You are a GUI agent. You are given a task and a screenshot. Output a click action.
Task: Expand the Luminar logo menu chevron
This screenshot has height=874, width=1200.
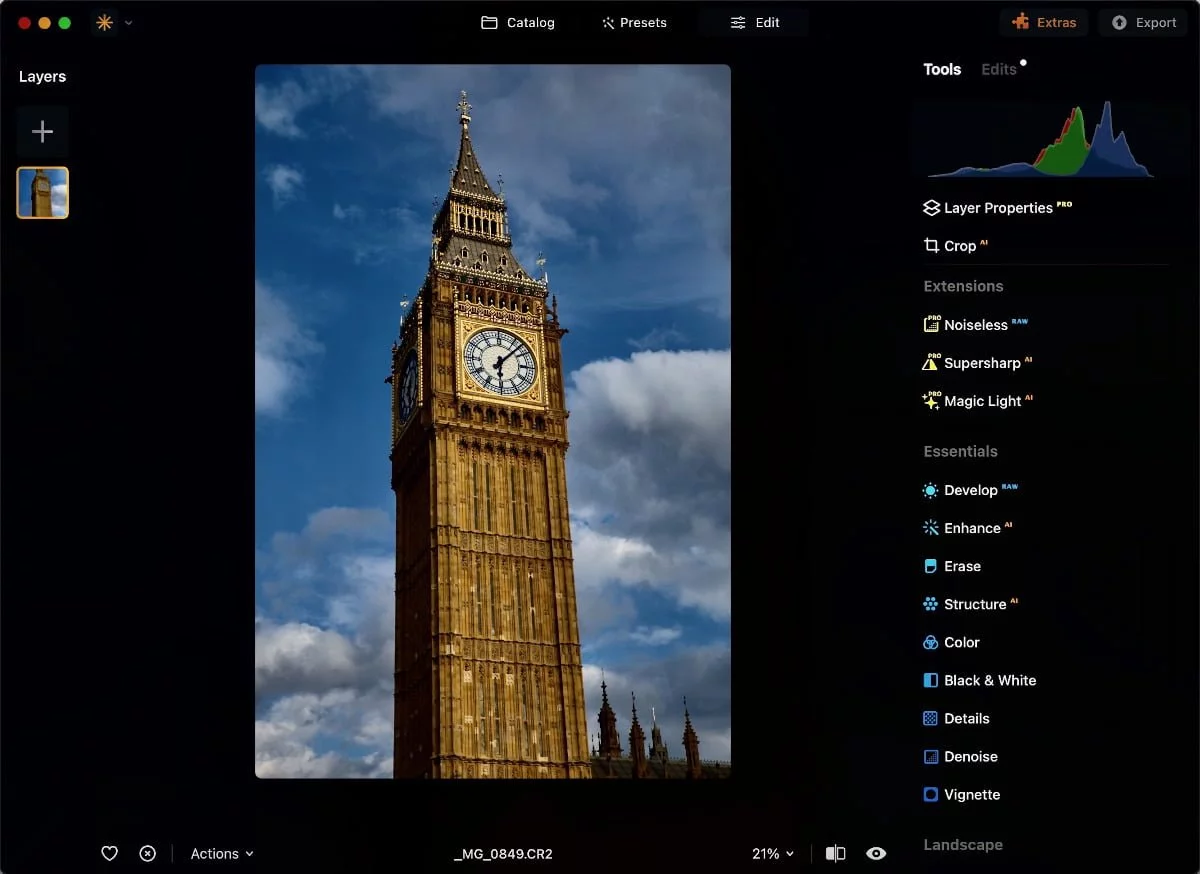click(x=128, y=23)
